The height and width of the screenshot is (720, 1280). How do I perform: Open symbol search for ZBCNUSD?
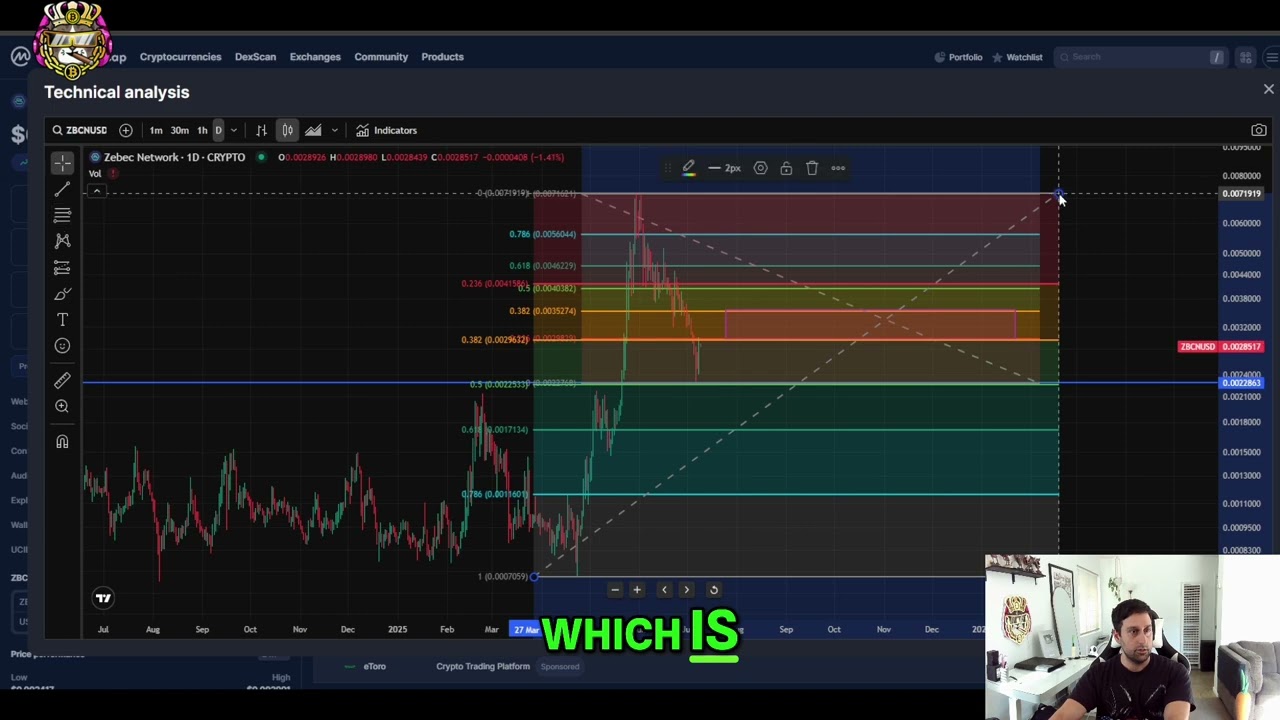pyautogui.click(x=80, y=130)
